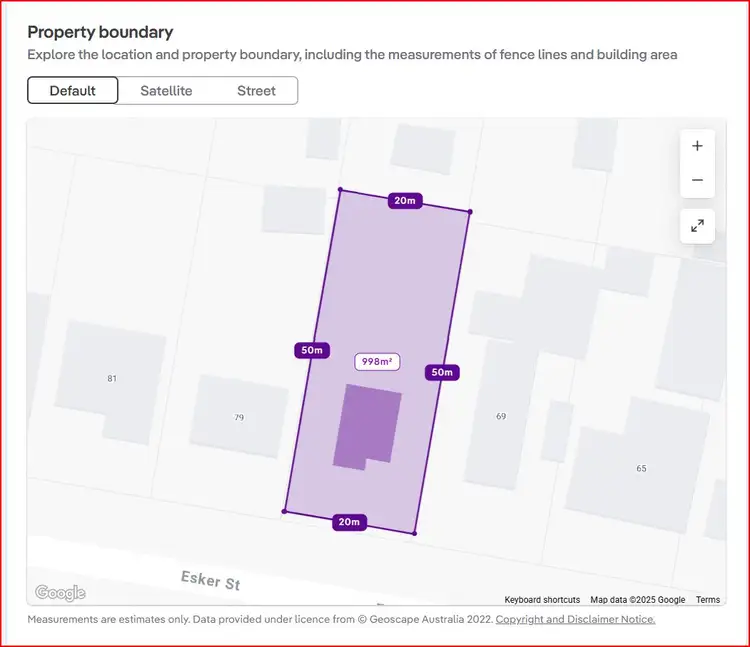
Task: Click the property numbered 69
Action: click(x=500, y=416)
